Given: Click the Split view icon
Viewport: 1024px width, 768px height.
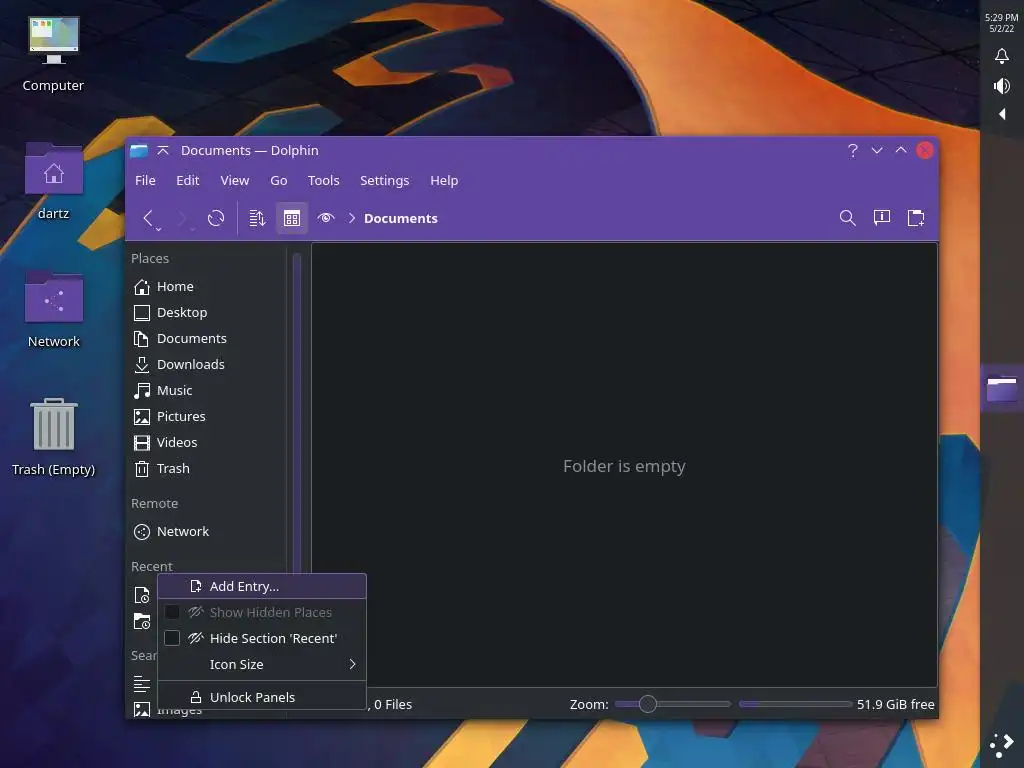Looking at the screenshot, I should [916, 218].
